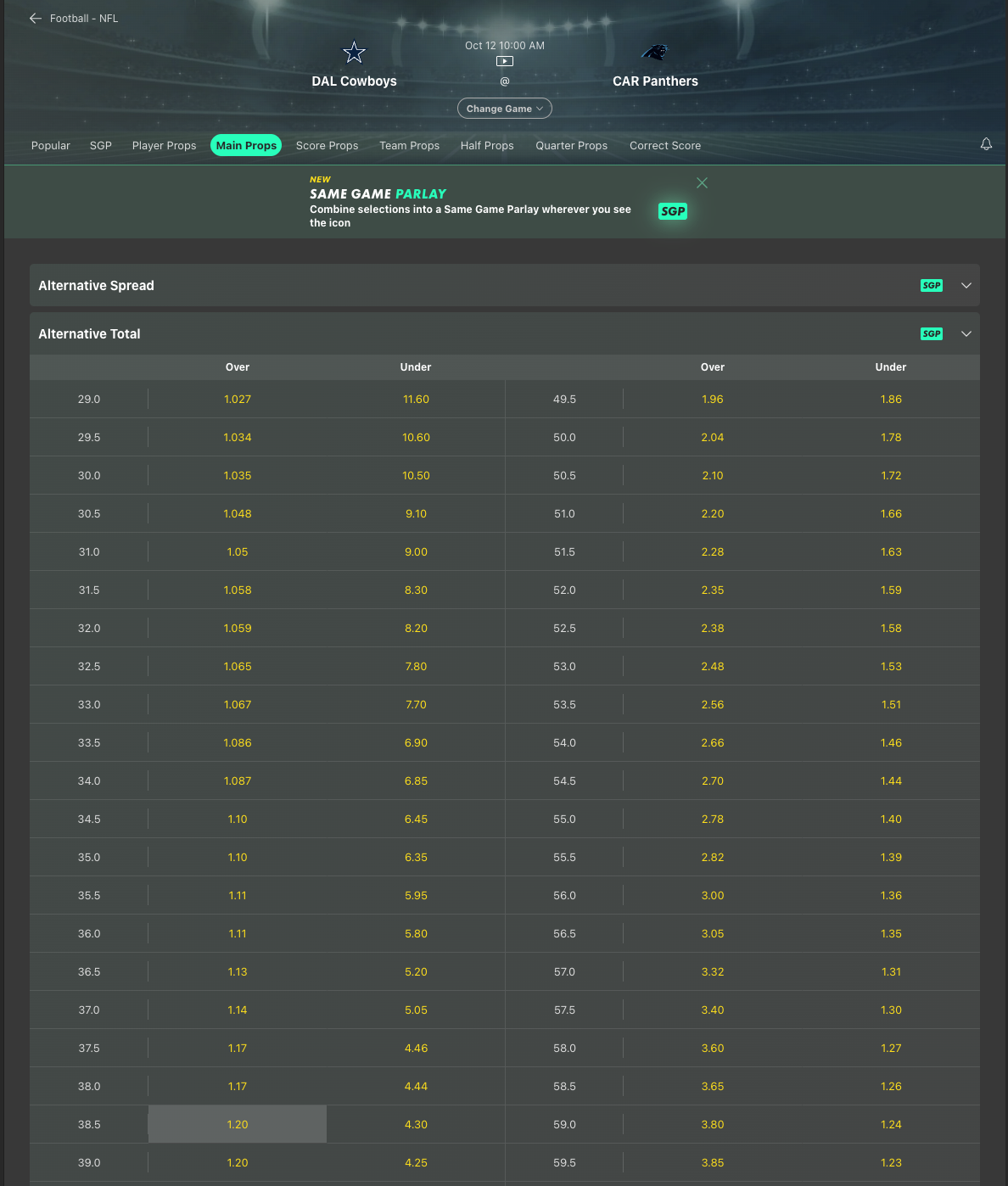Collapse the Alternative Total section
The image size is (1008, 1186).
[x=966, y=334]
